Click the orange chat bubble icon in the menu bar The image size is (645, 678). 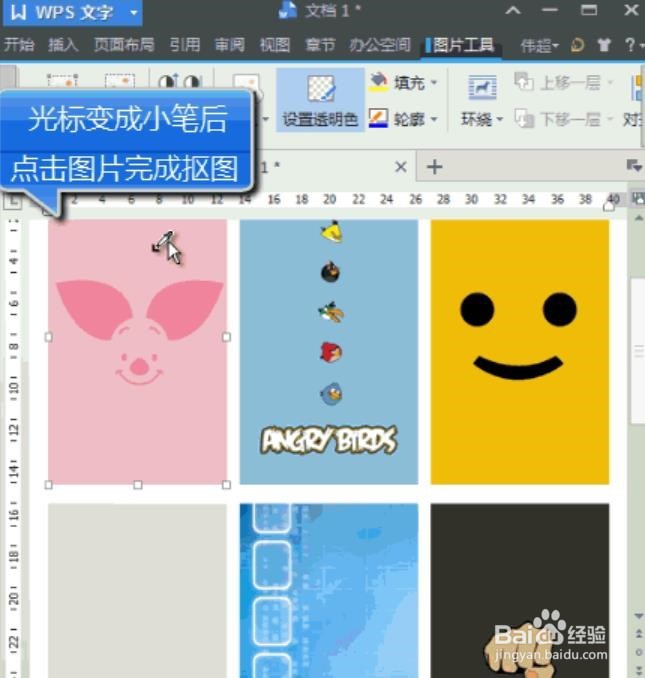578,45
